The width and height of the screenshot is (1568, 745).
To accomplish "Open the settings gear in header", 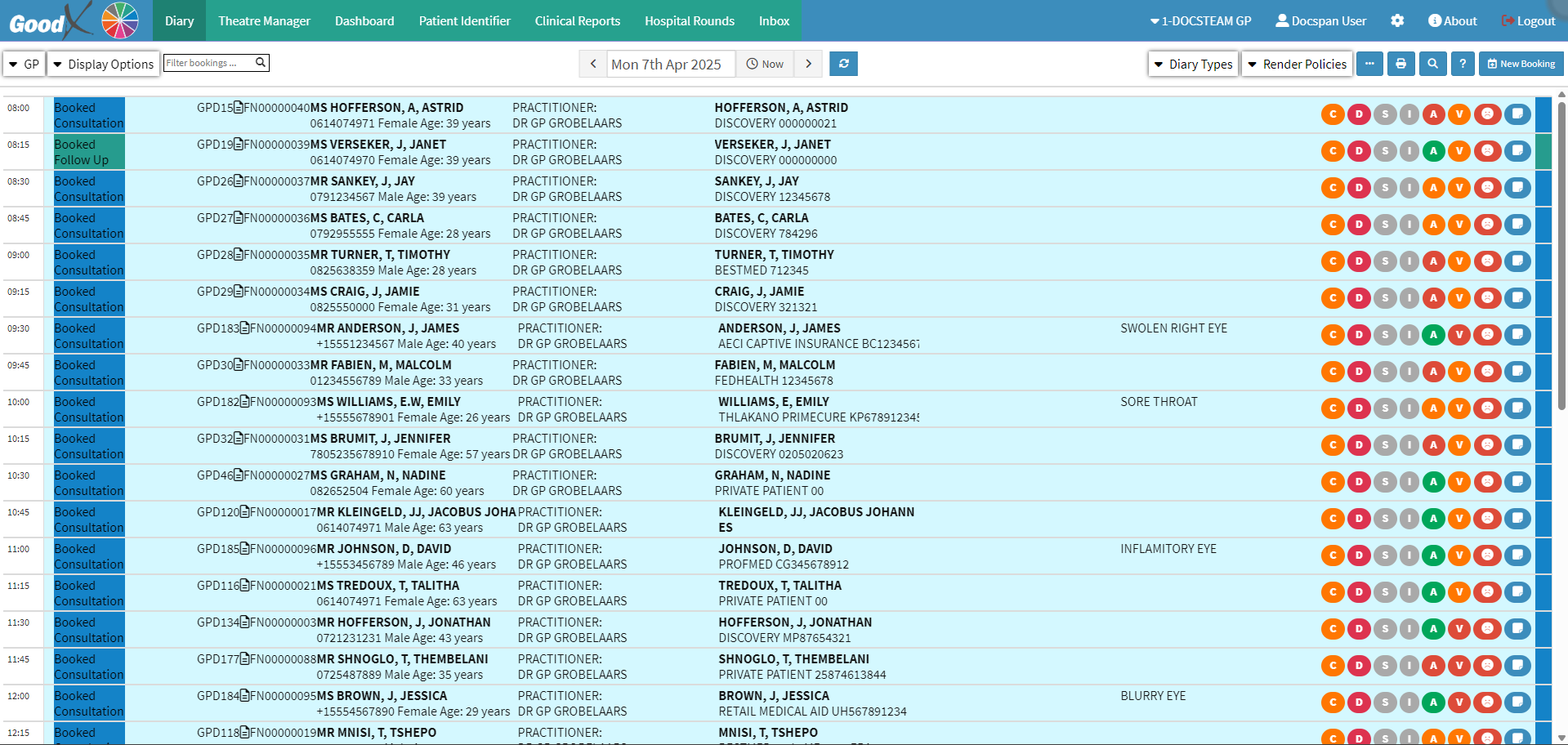I will point(1397,20).
